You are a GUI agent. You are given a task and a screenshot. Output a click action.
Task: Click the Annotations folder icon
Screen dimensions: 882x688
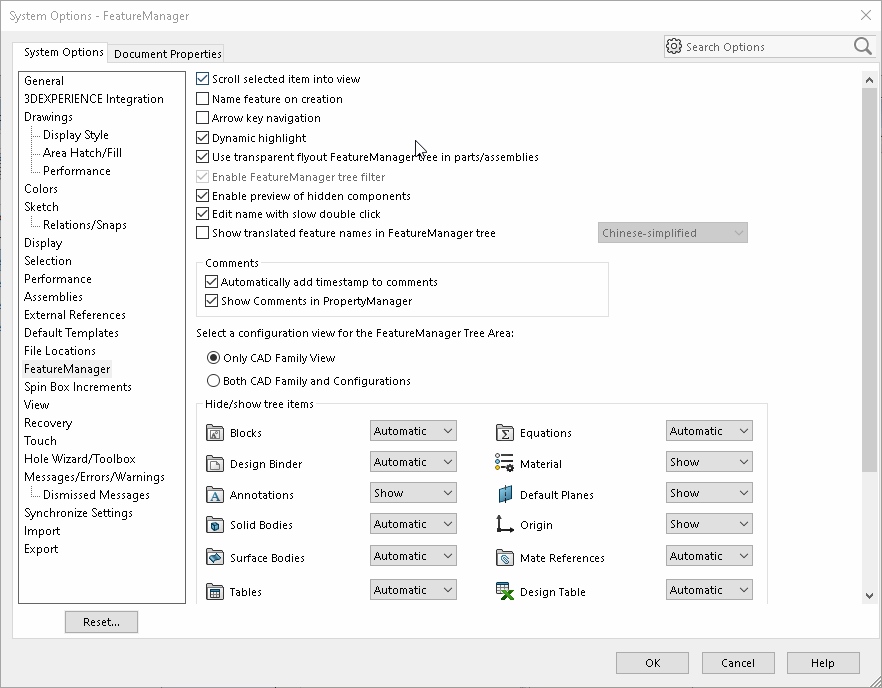[215, 494]
